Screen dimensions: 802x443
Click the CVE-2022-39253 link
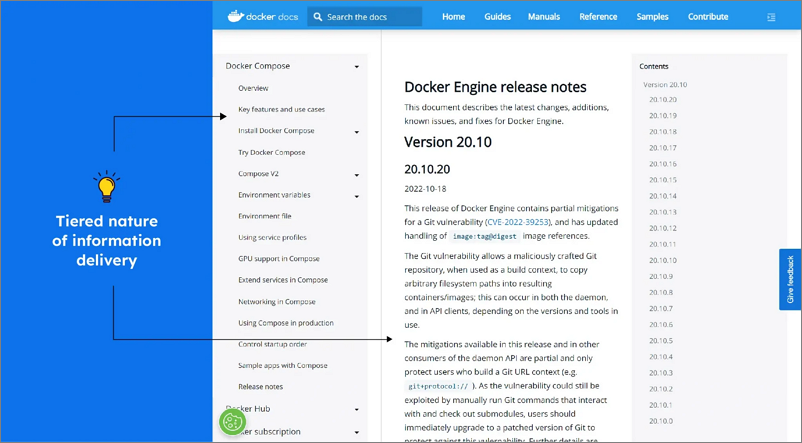tap(518, 222)
